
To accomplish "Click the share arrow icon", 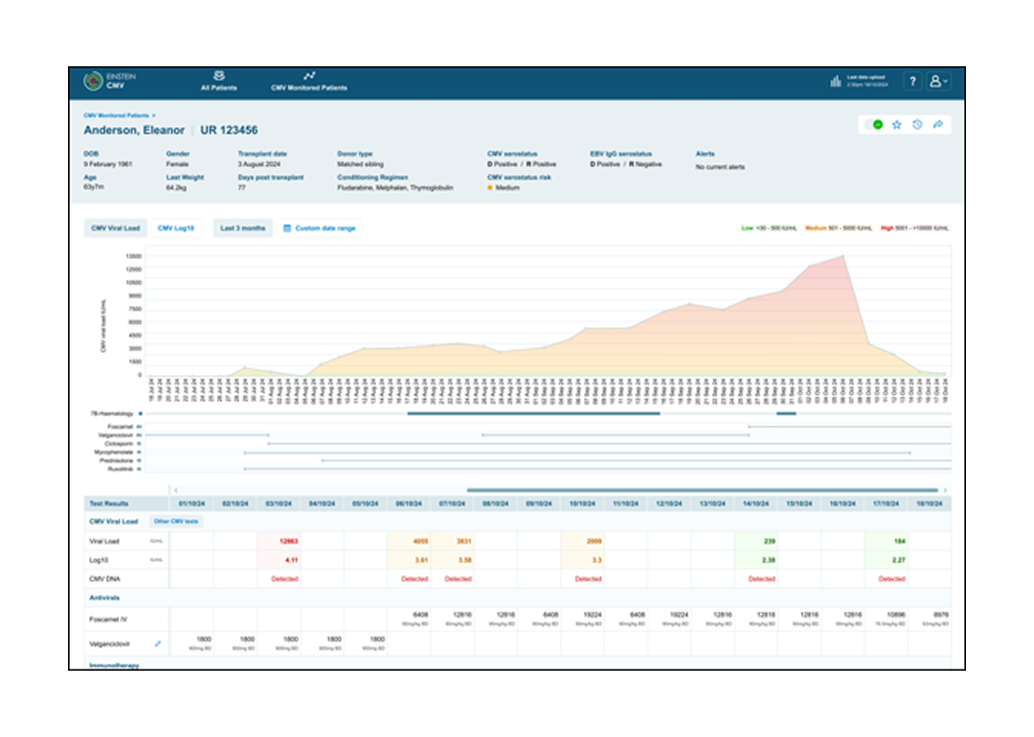I will tap(938, 125).
